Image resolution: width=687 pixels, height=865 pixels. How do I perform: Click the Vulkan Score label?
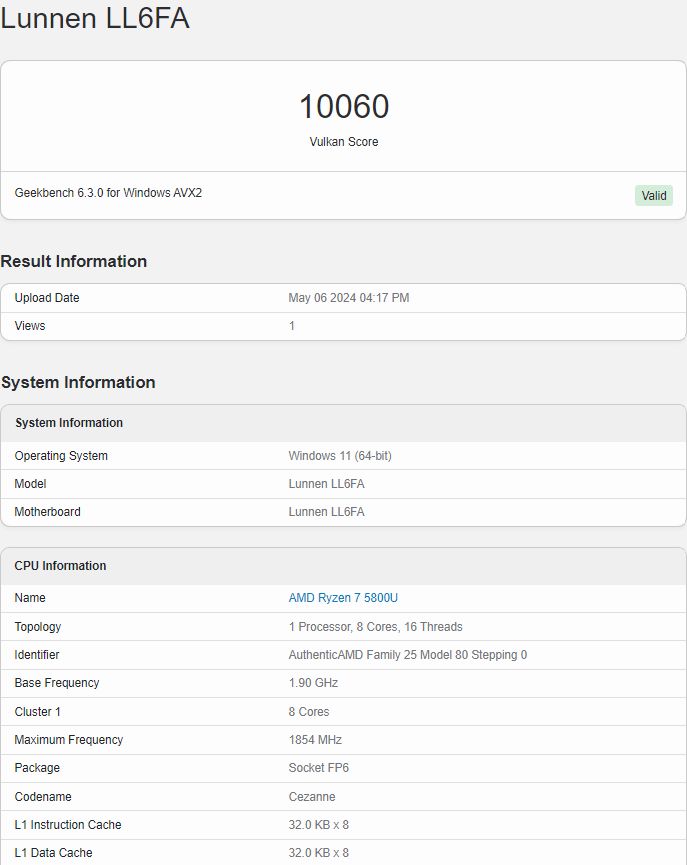[344, 142]
